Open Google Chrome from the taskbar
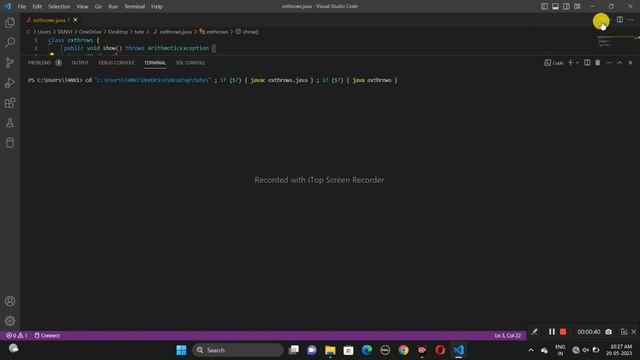The width and height of the screenshot is (640, 360). (x=403, y=350)
